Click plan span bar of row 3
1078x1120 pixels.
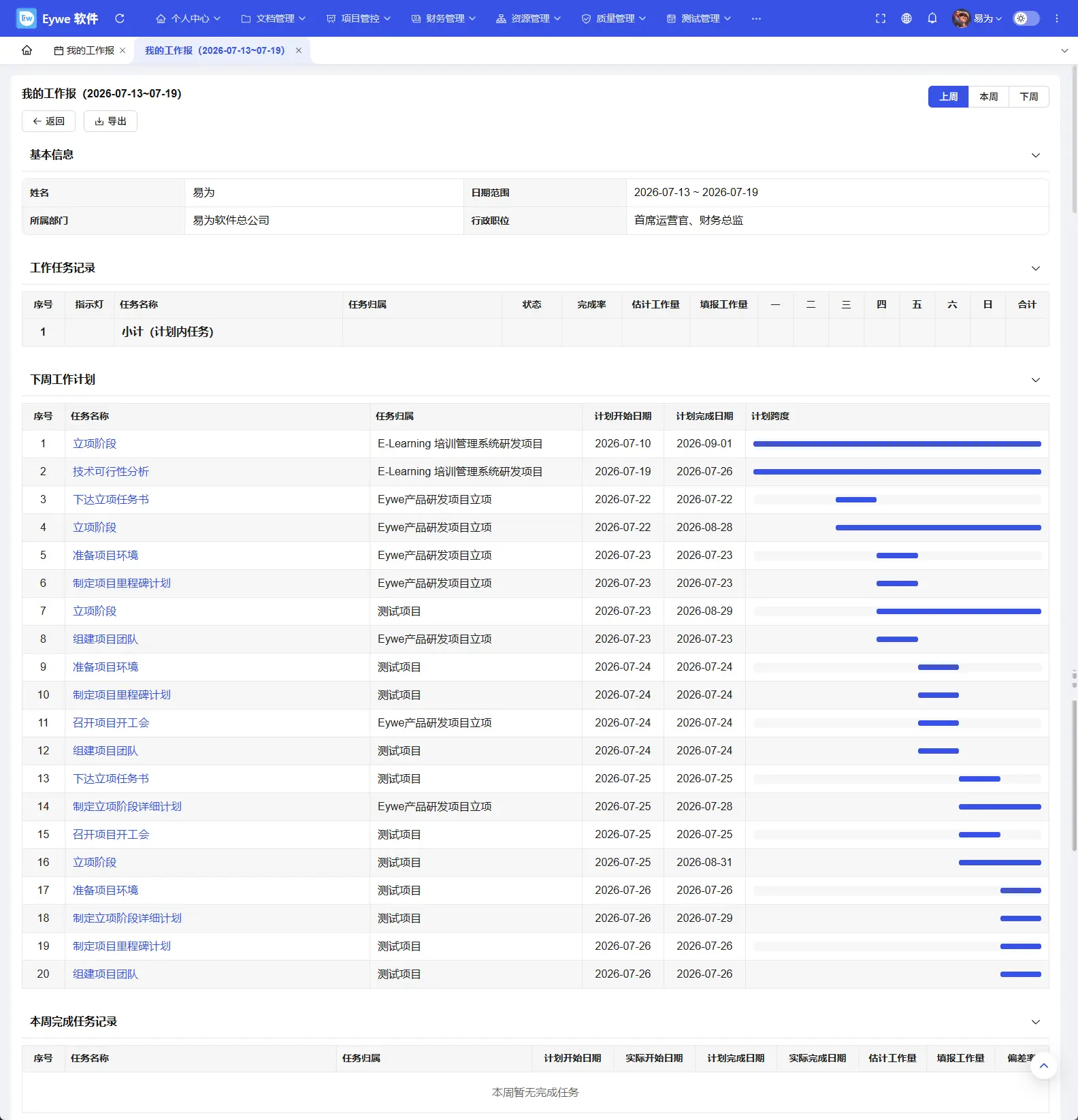(856, 500)
